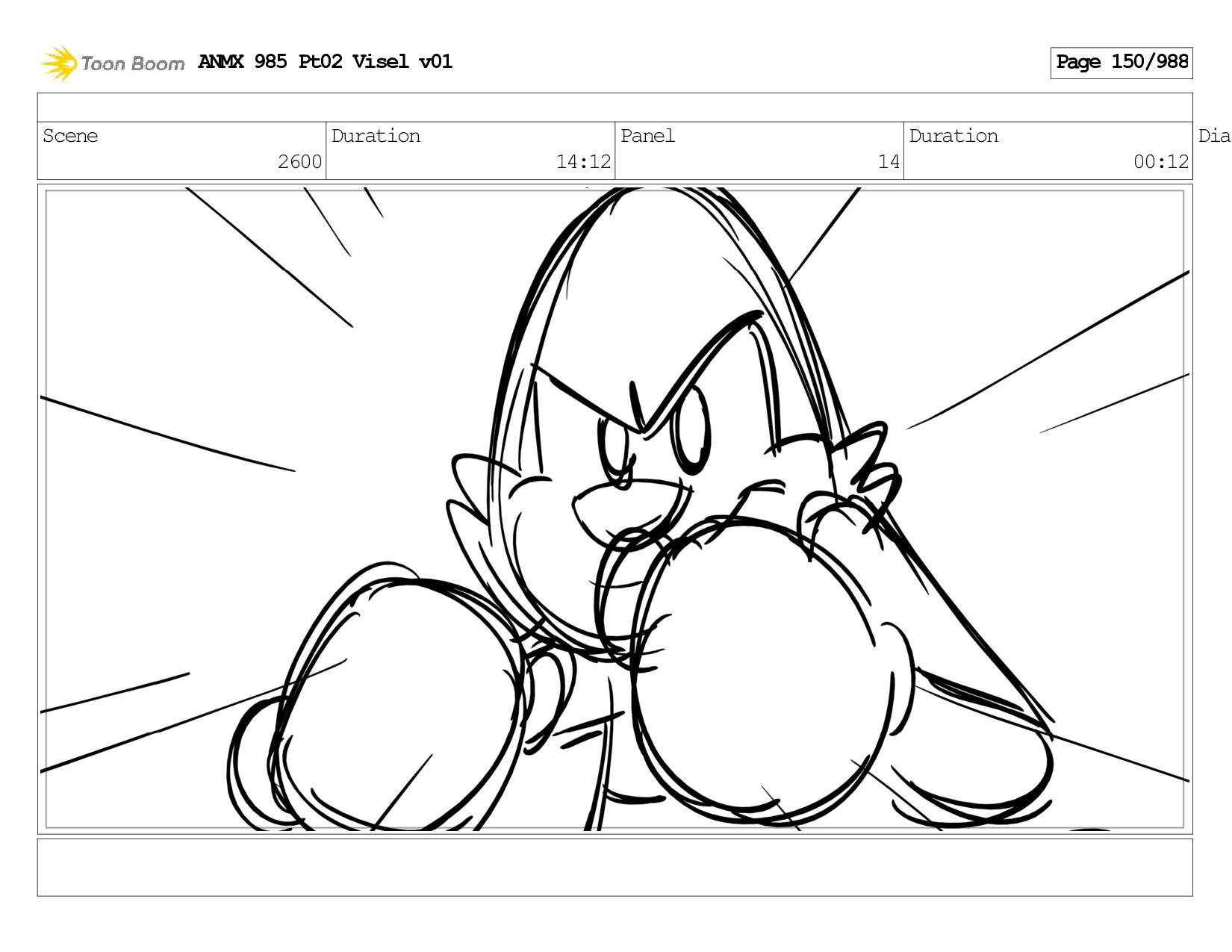Viewport: 1232px width, 952px height.
Task: Click the storyboard sketch of the boxer character
Action: 615,509
